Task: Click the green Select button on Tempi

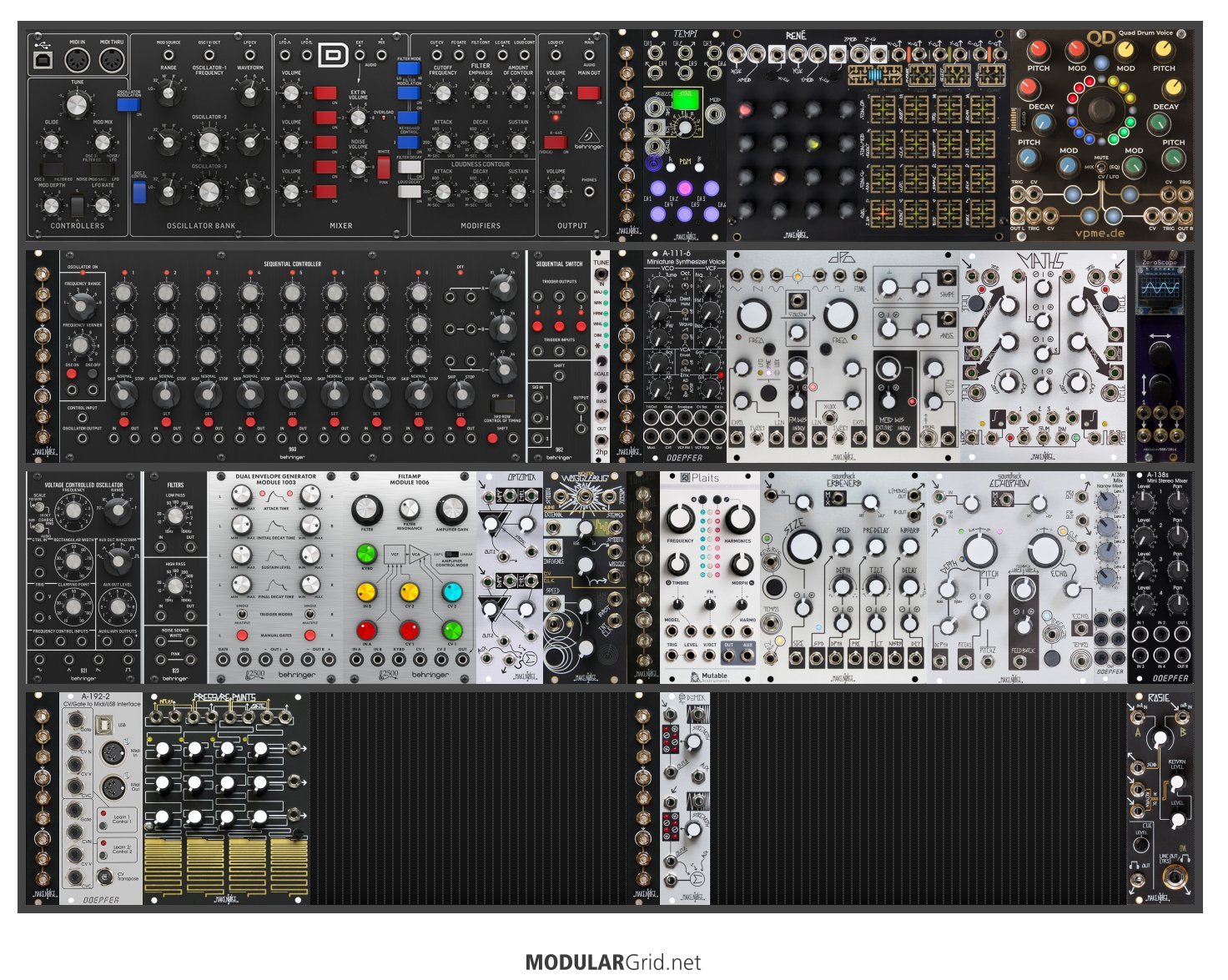Action: 687,99
